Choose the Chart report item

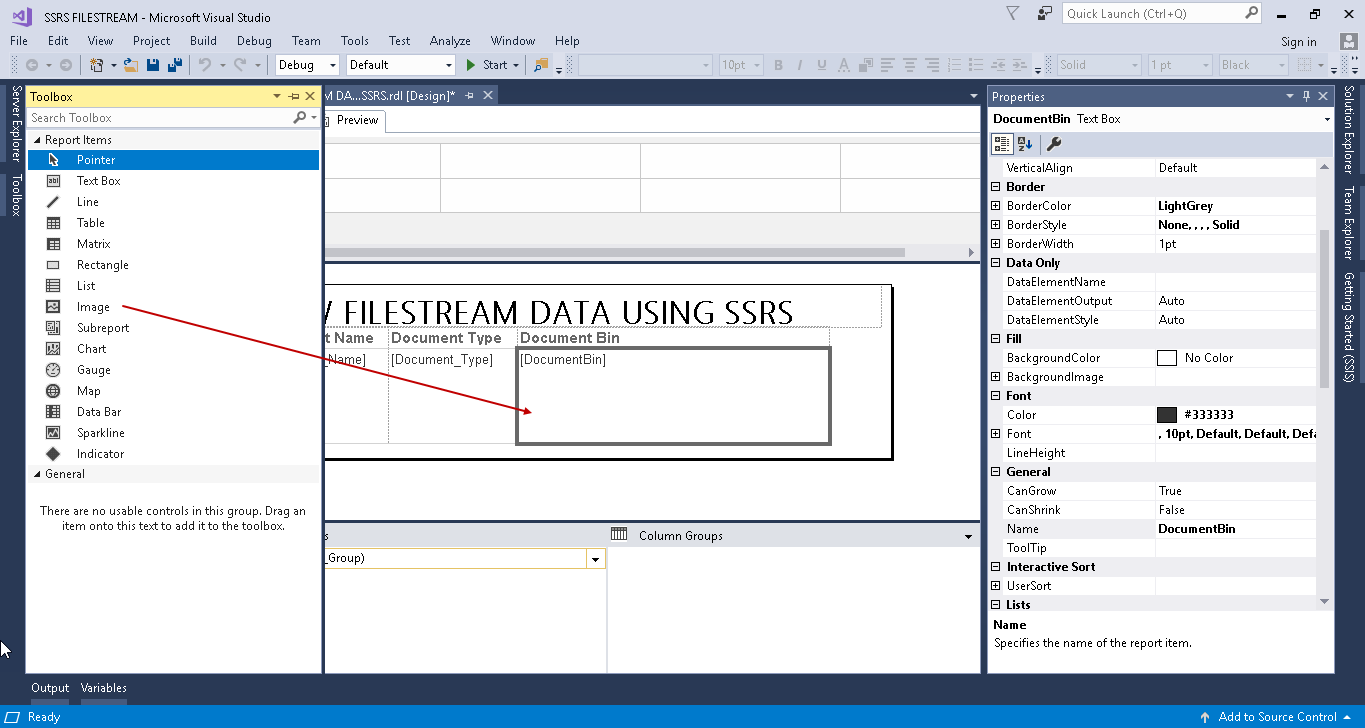(x=91, y=349)
